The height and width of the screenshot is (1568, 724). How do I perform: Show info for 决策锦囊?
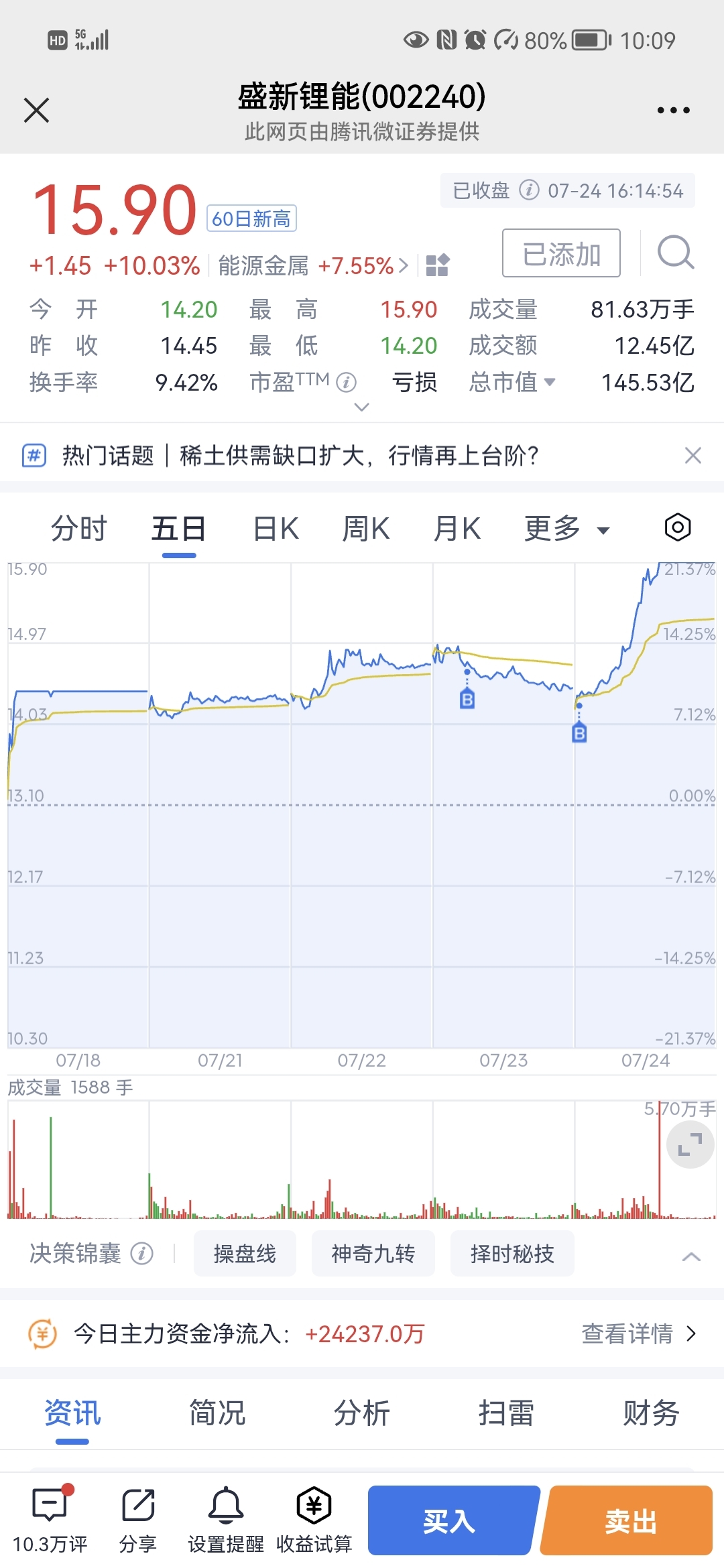pyautogui.click(x=141, y=1253)
